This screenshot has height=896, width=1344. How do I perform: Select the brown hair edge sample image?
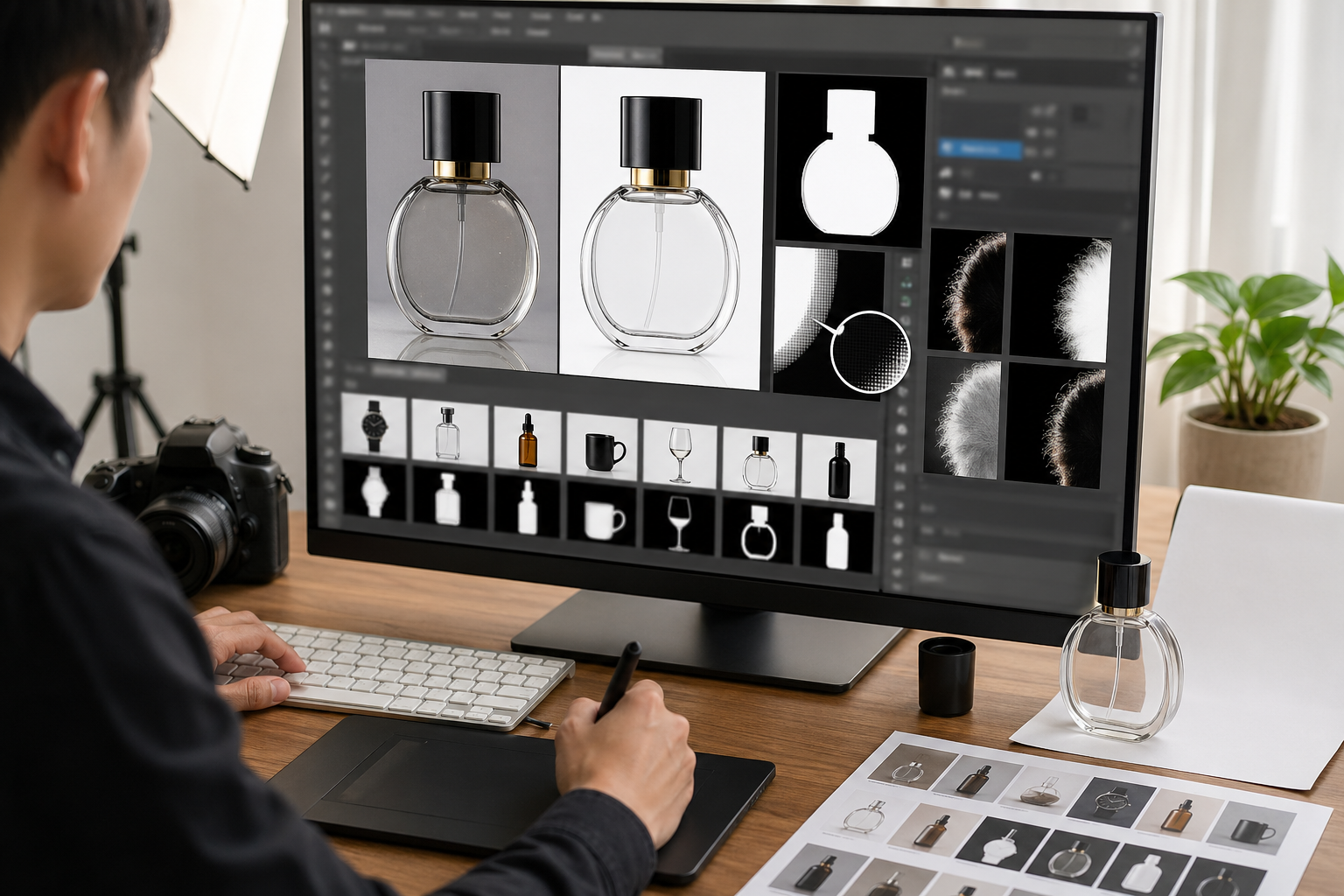point(968,291)
